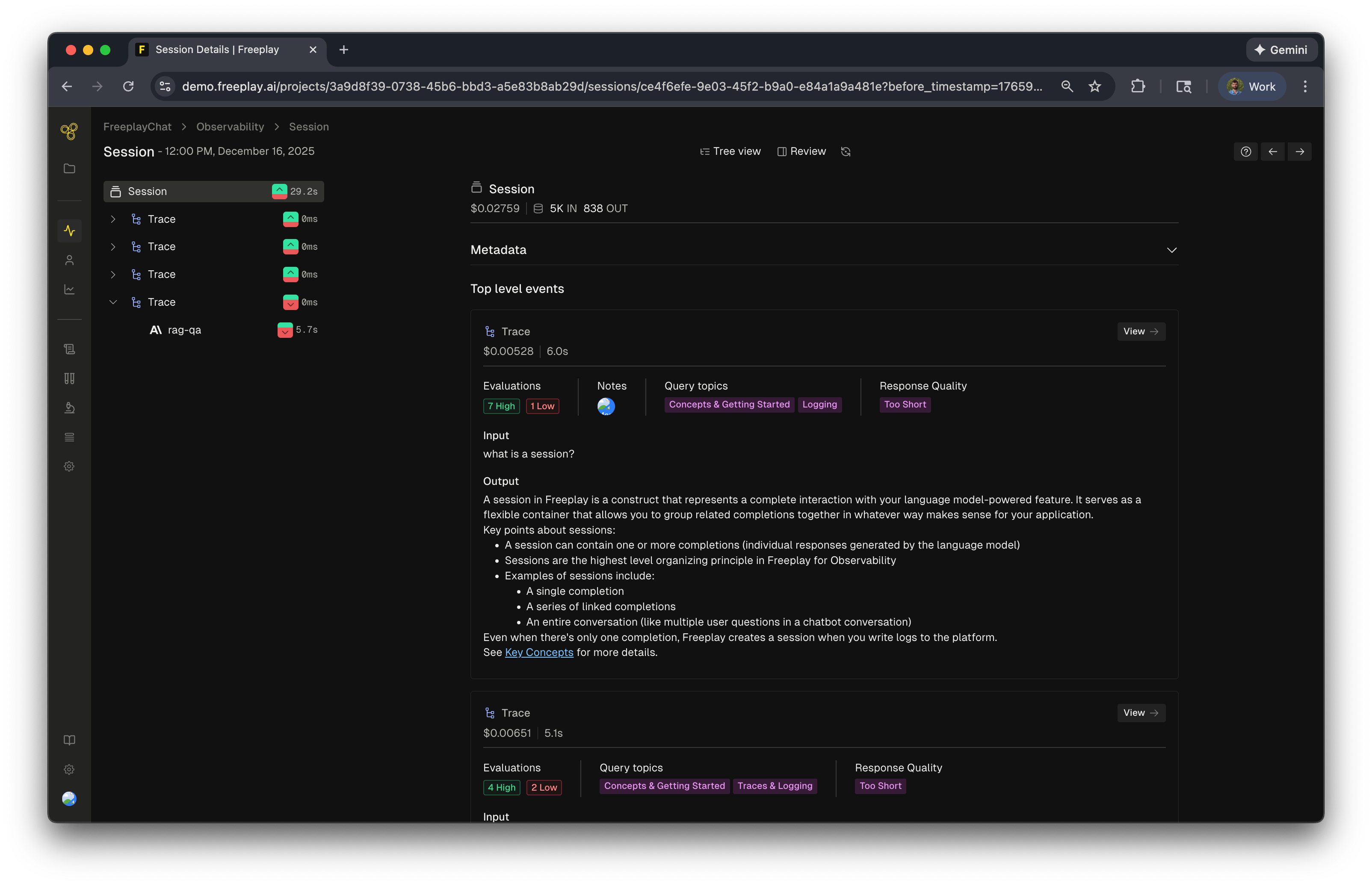The height and width of the screenshot is (886, 1372).
Task: Click the FreeplayChat breadcrumb
Action: pyautogui.click(x=137, y=127)
